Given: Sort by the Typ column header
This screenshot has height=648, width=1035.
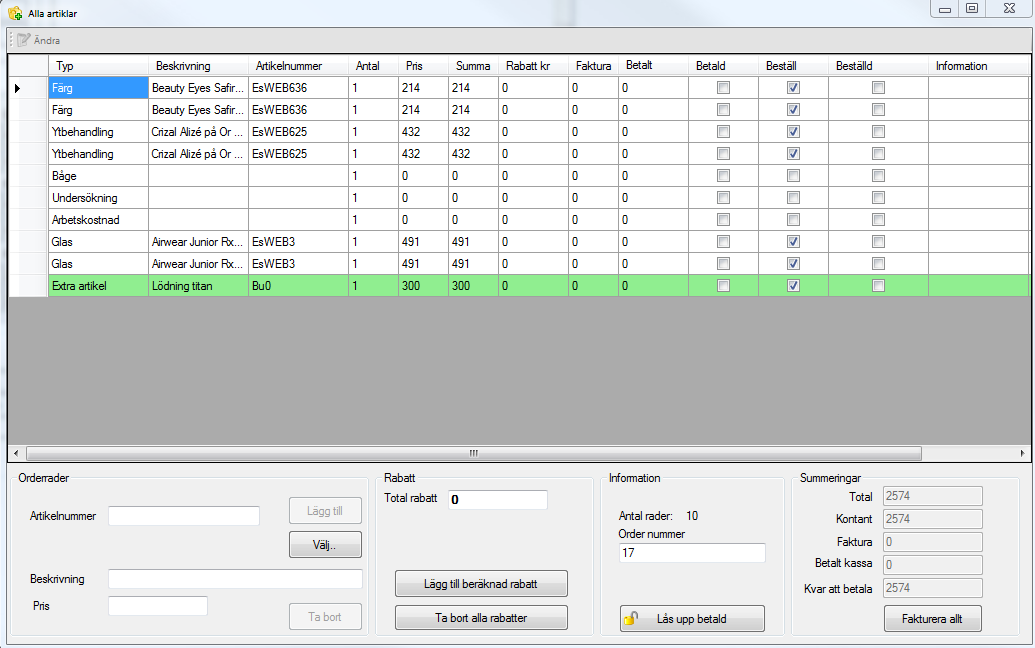Looking at the screenshot, I should 98,66.
